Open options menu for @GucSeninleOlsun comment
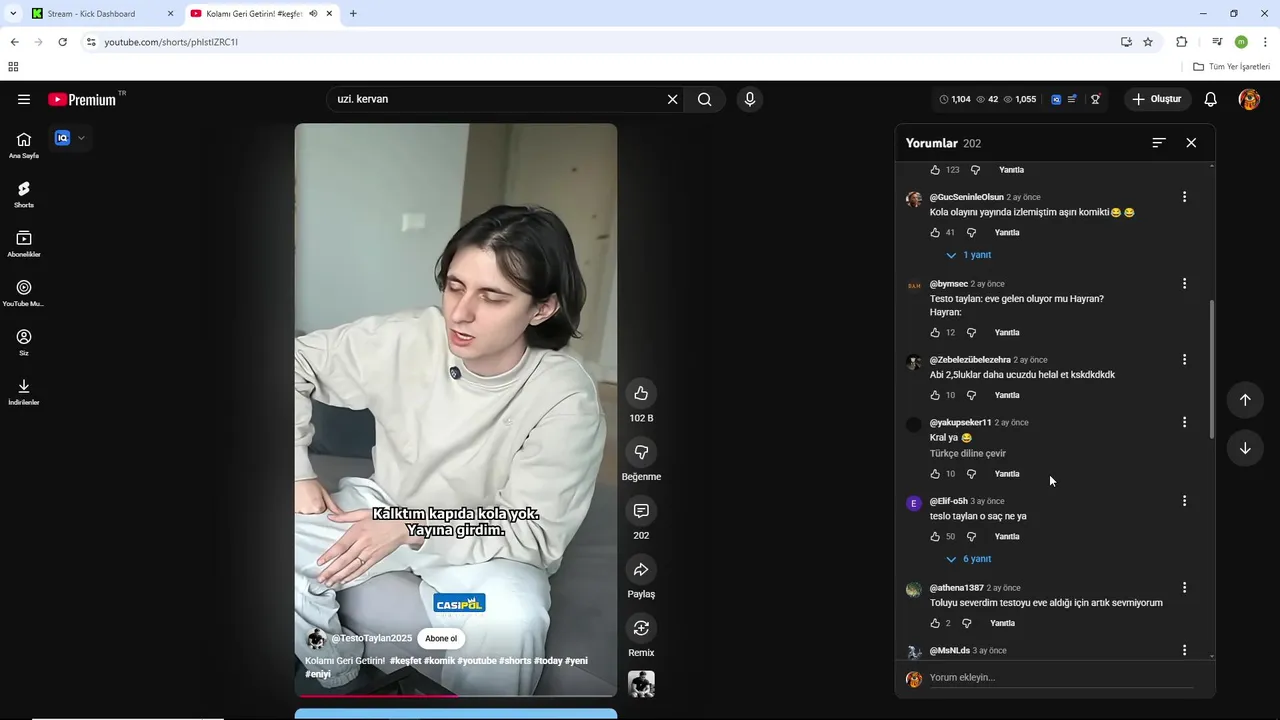Viewport: 1280px width, 720px height. point(1184,197)
